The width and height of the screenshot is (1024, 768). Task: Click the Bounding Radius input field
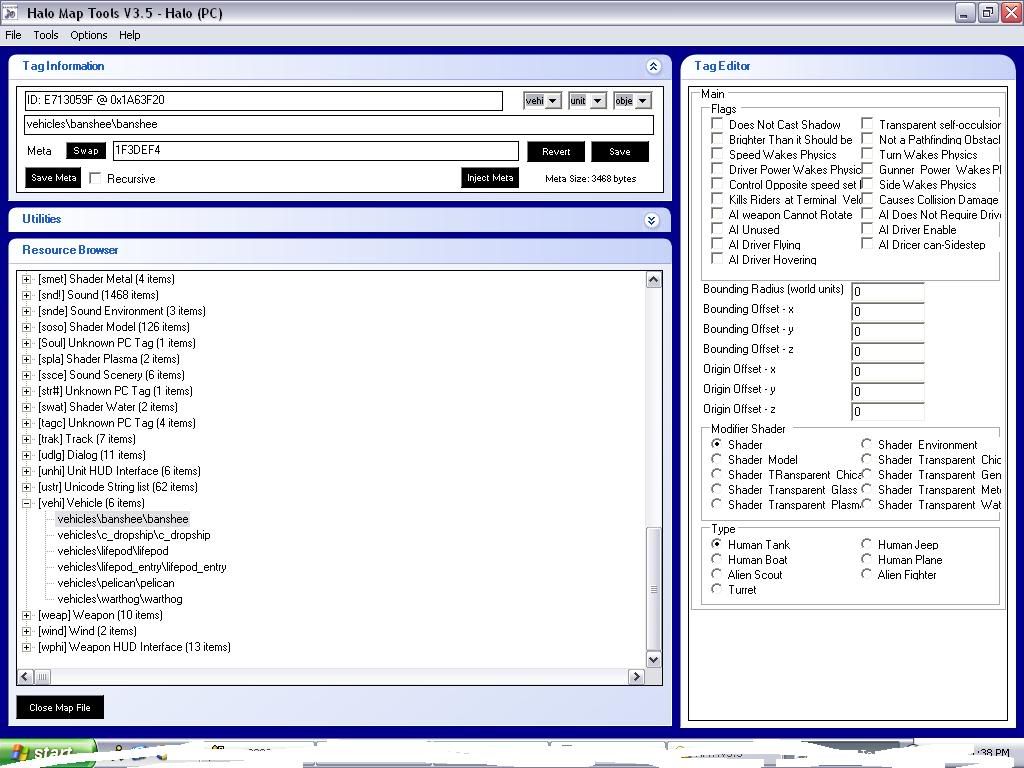(888, 291)
